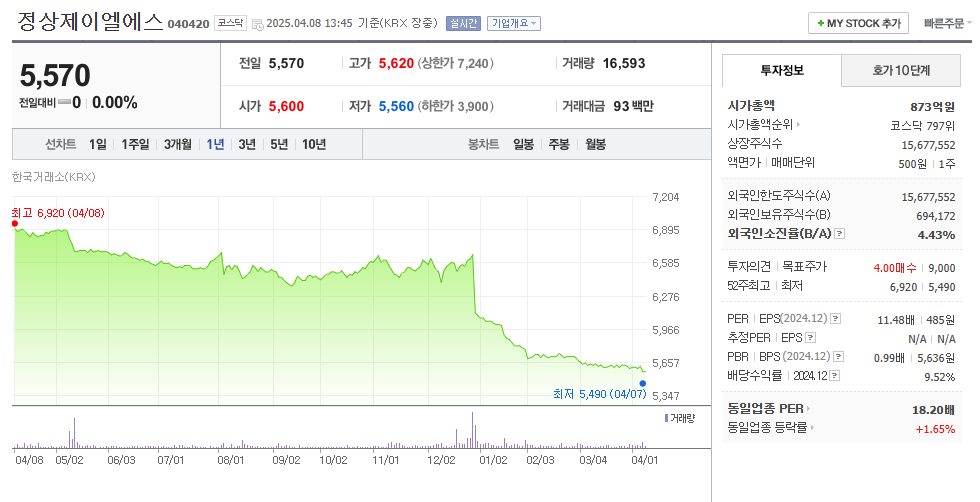This screenshot has width=980, height=502.
Task: Click the 저가 value 5,560
Action: pos(396,106)
